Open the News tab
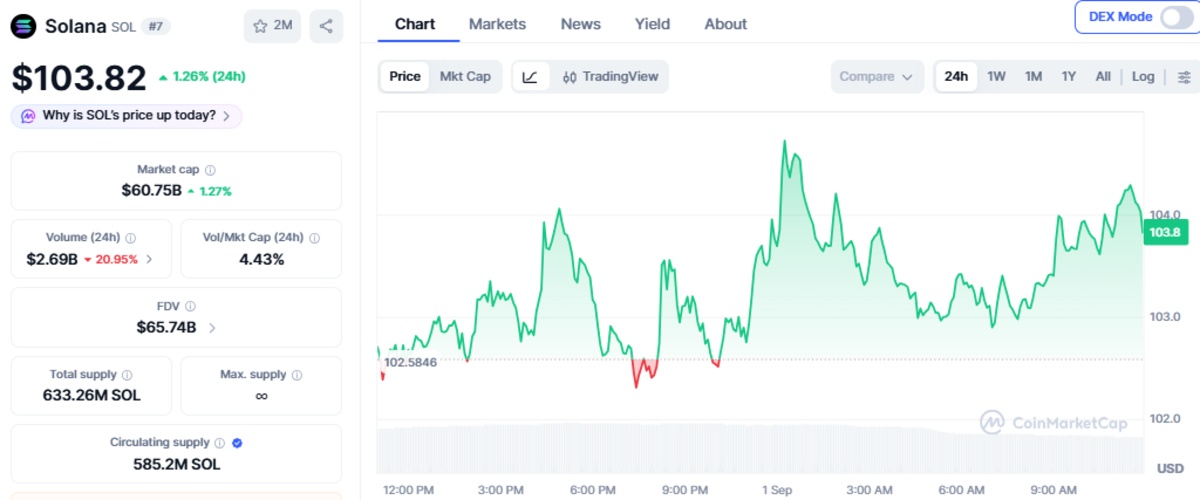Screen dimensions: 1200x500 pos(581,24)
